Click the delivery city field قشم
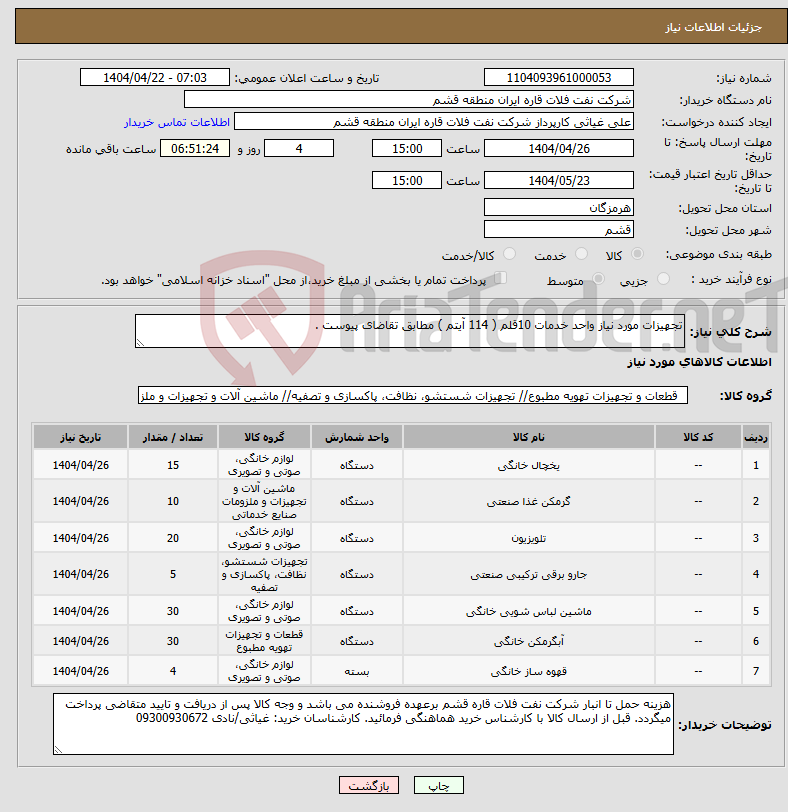Viewport: 788px width, 812px height. tap(559, 229)
